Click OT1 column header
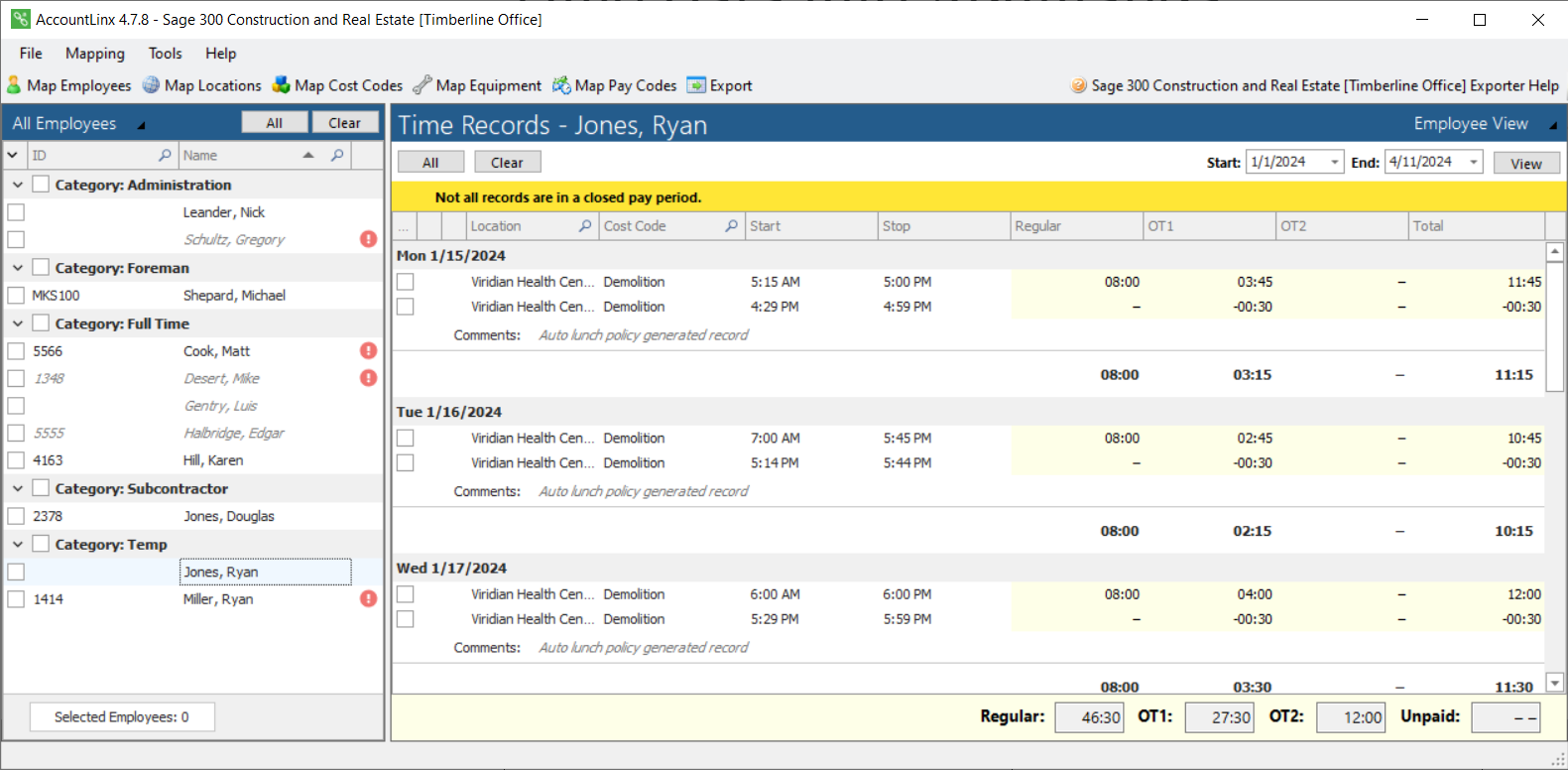Viewport: 1568px width, 770px height. coord(1209,226)
